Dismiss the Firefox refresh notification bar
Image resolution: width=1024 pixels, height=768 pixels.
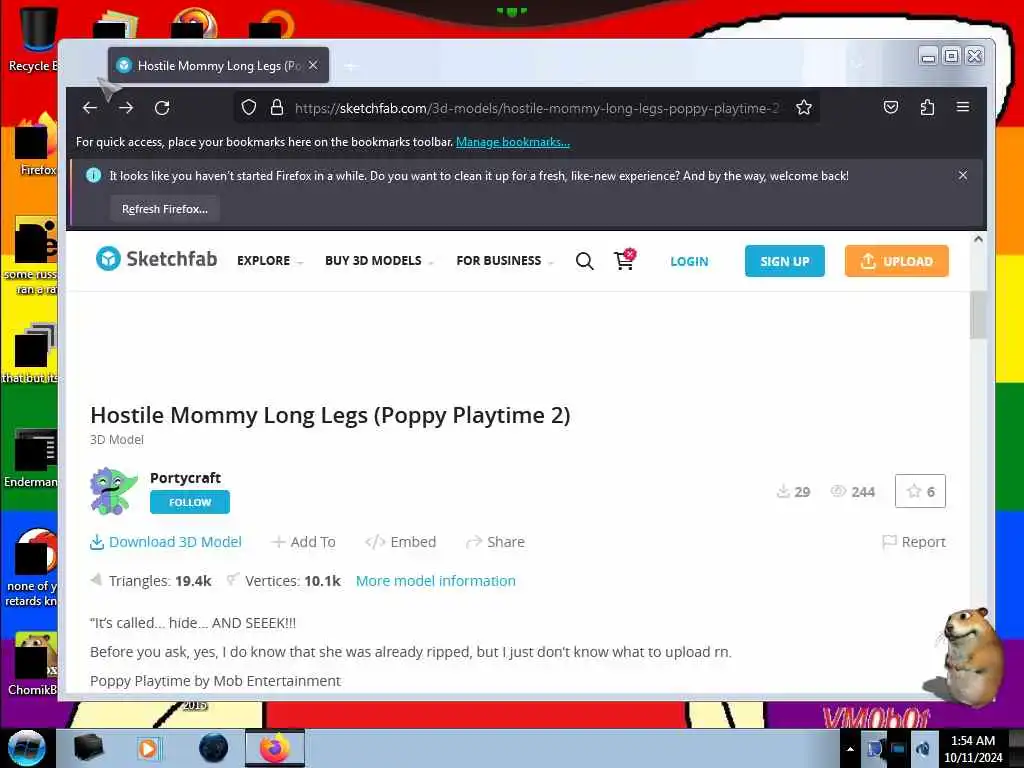(x=963, y=175)
